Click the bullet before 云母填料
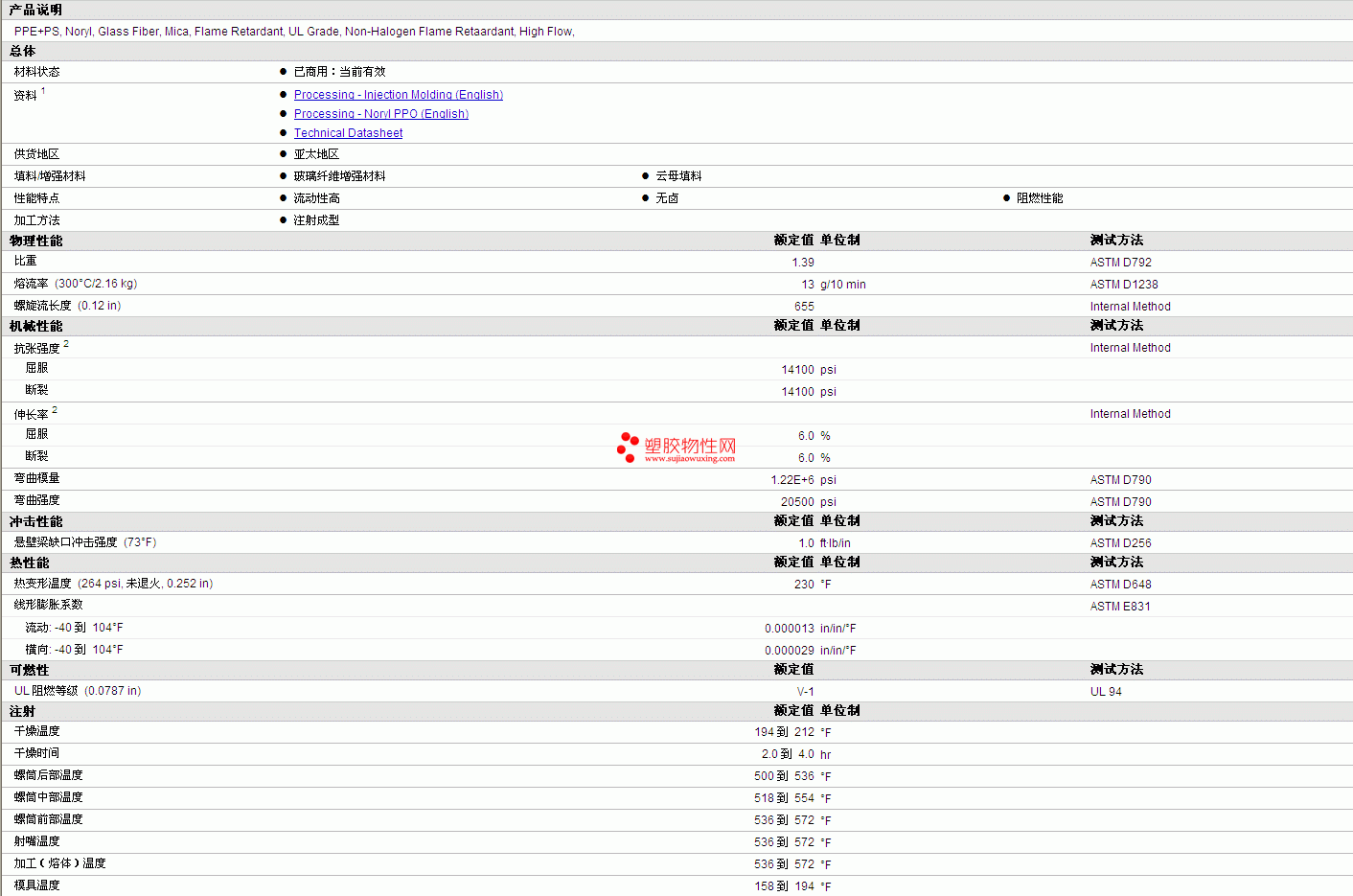The width and height of the screenshot is (1353, 896). coord(646,176)
